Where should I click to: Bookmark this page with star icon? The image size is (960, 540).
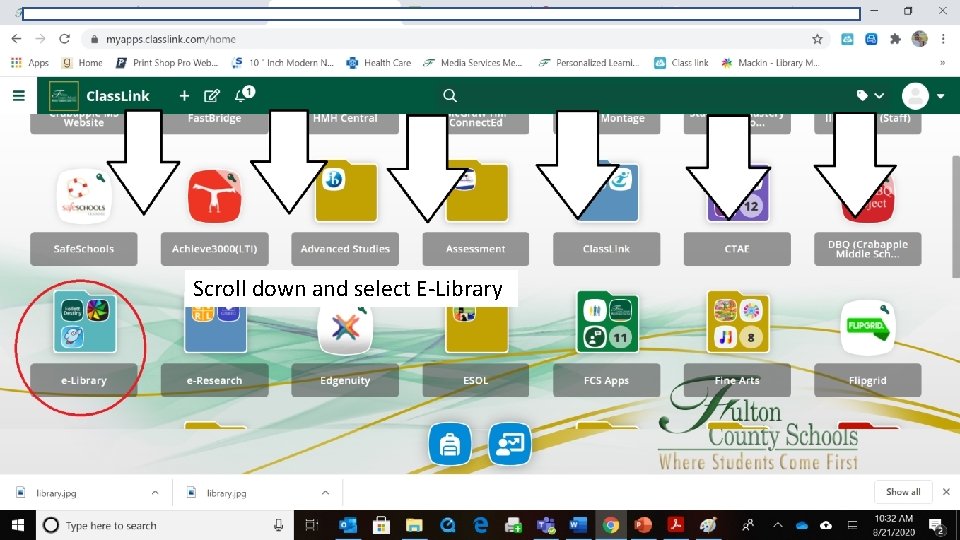[817, 39]
